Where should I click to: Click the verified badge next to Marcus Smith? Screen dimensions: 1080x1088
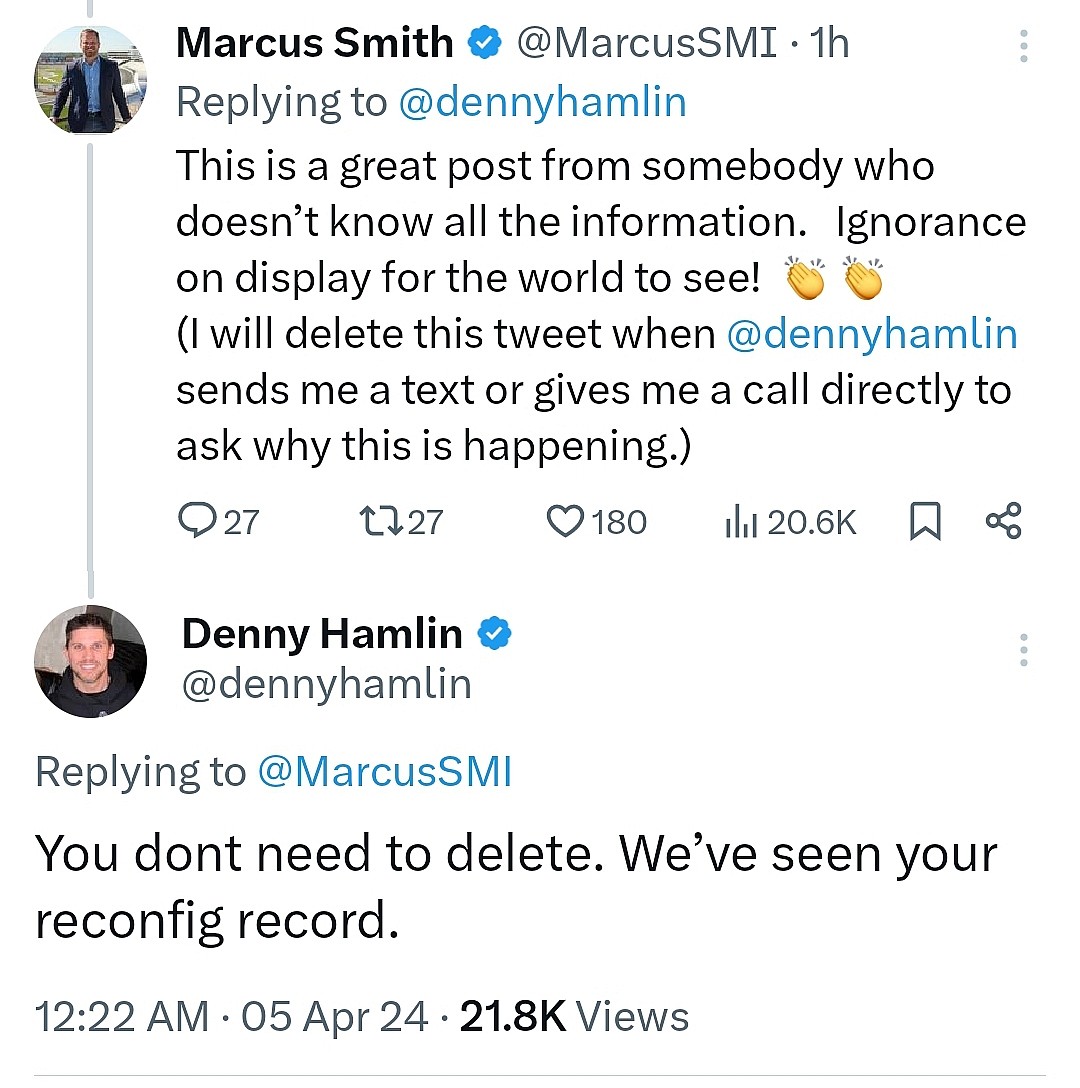pos(485,44)
